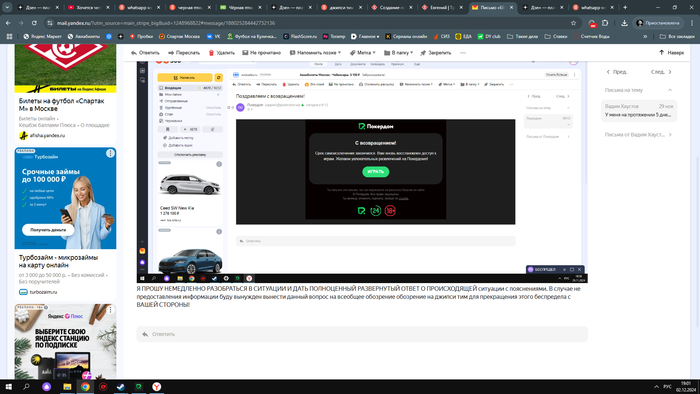Open the Яндекс Маркет bookmark

click(42, 36)
